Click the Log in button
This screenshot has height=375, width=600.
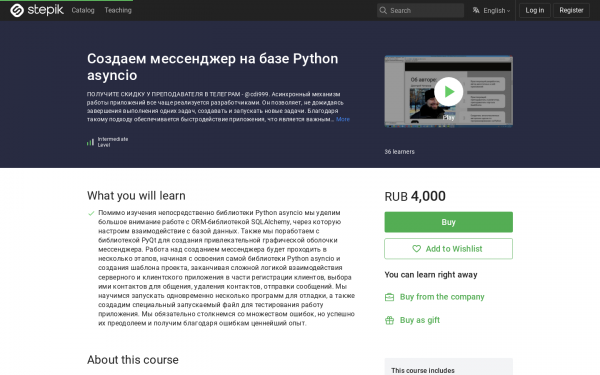coord(535,10)
